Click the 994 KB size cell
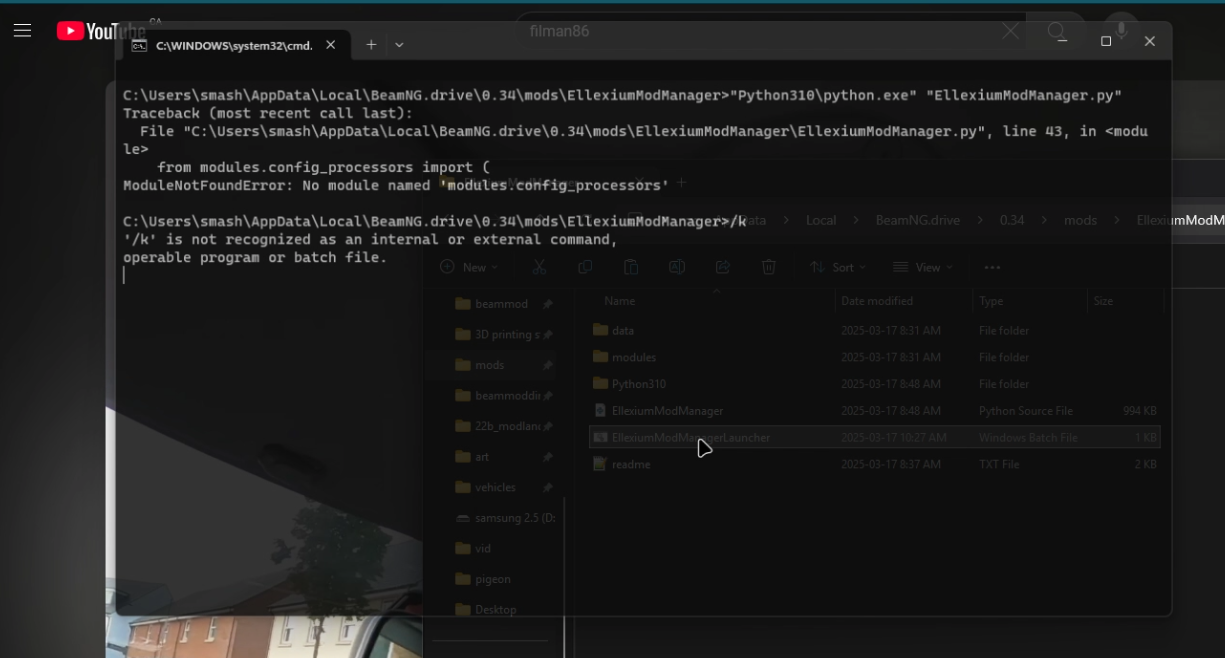1225x658 pixels. pos(1140,411)
